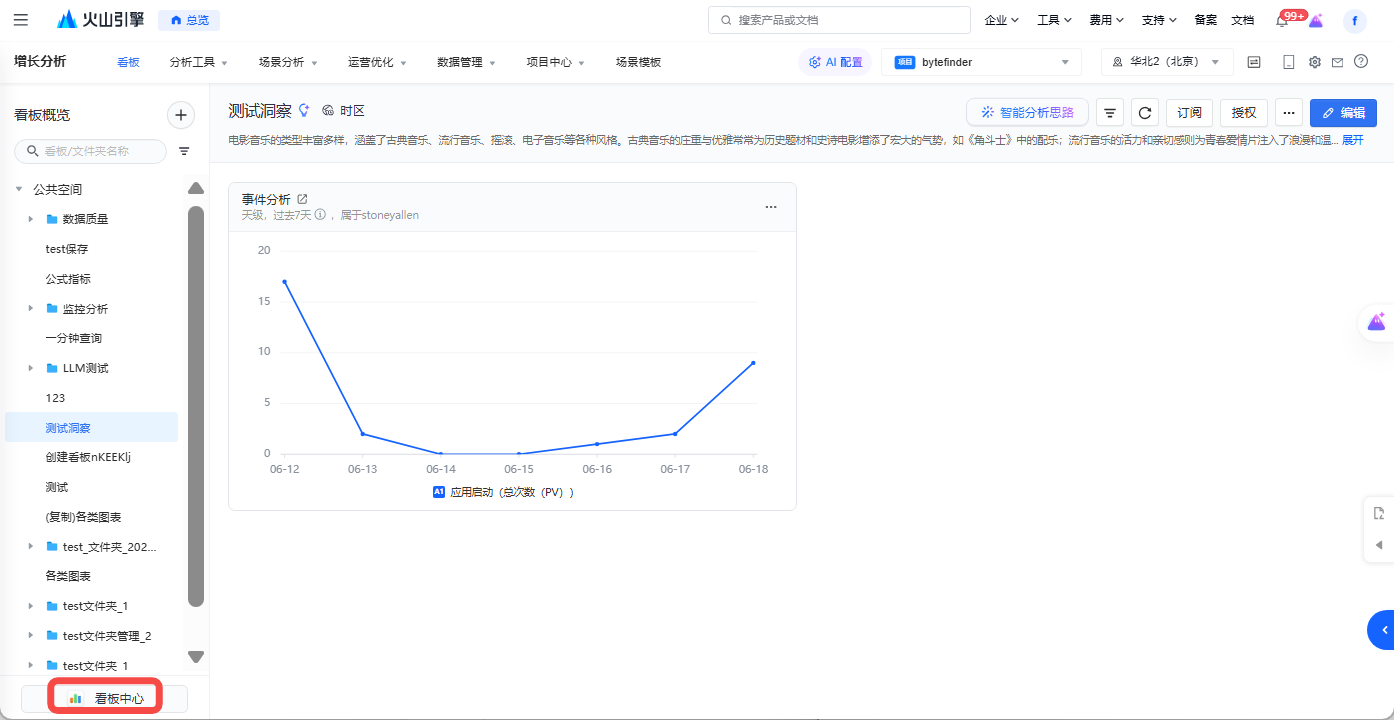Click the mail envelope icon
The height and width of the screenshot is (720, 1394).
coord(1337,62)
